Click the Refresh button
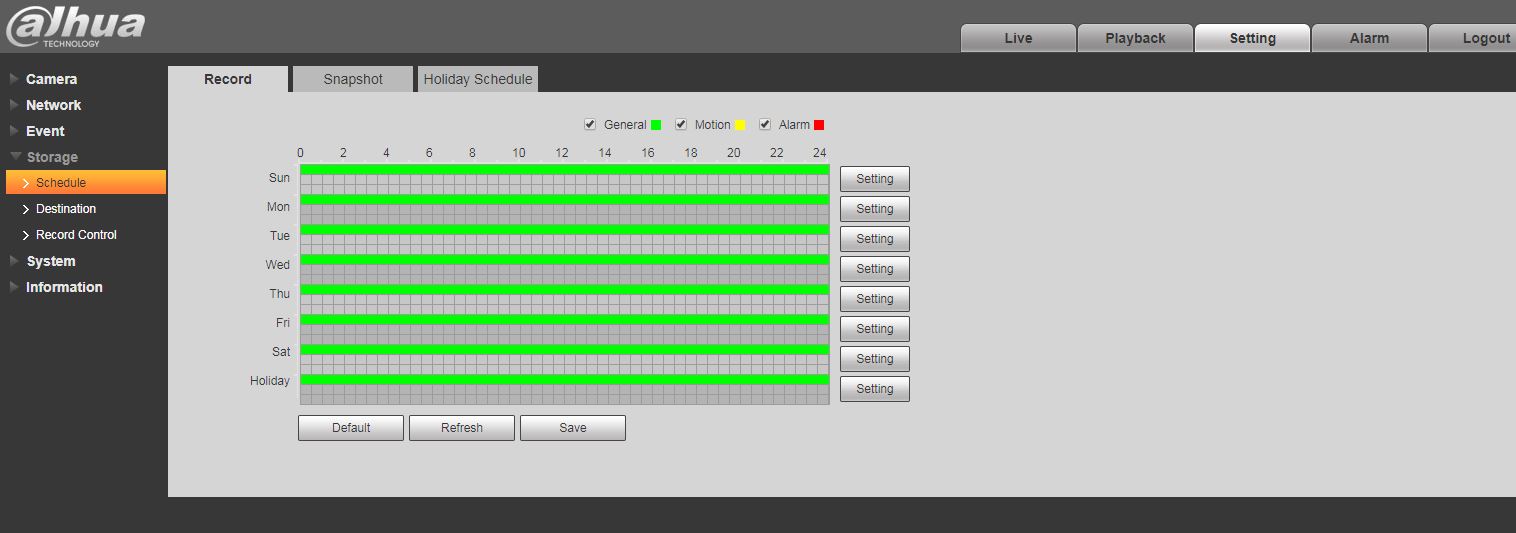The image size is (1516, 533). pyautogui.click(x=462, y=428)
